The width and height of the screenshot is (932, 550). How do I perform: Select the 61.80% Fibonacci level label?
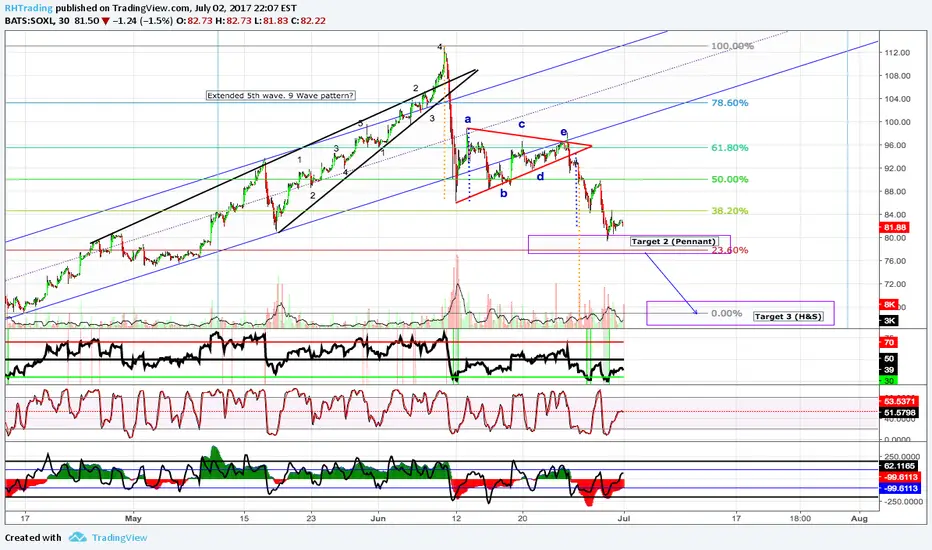click(730, 147)
